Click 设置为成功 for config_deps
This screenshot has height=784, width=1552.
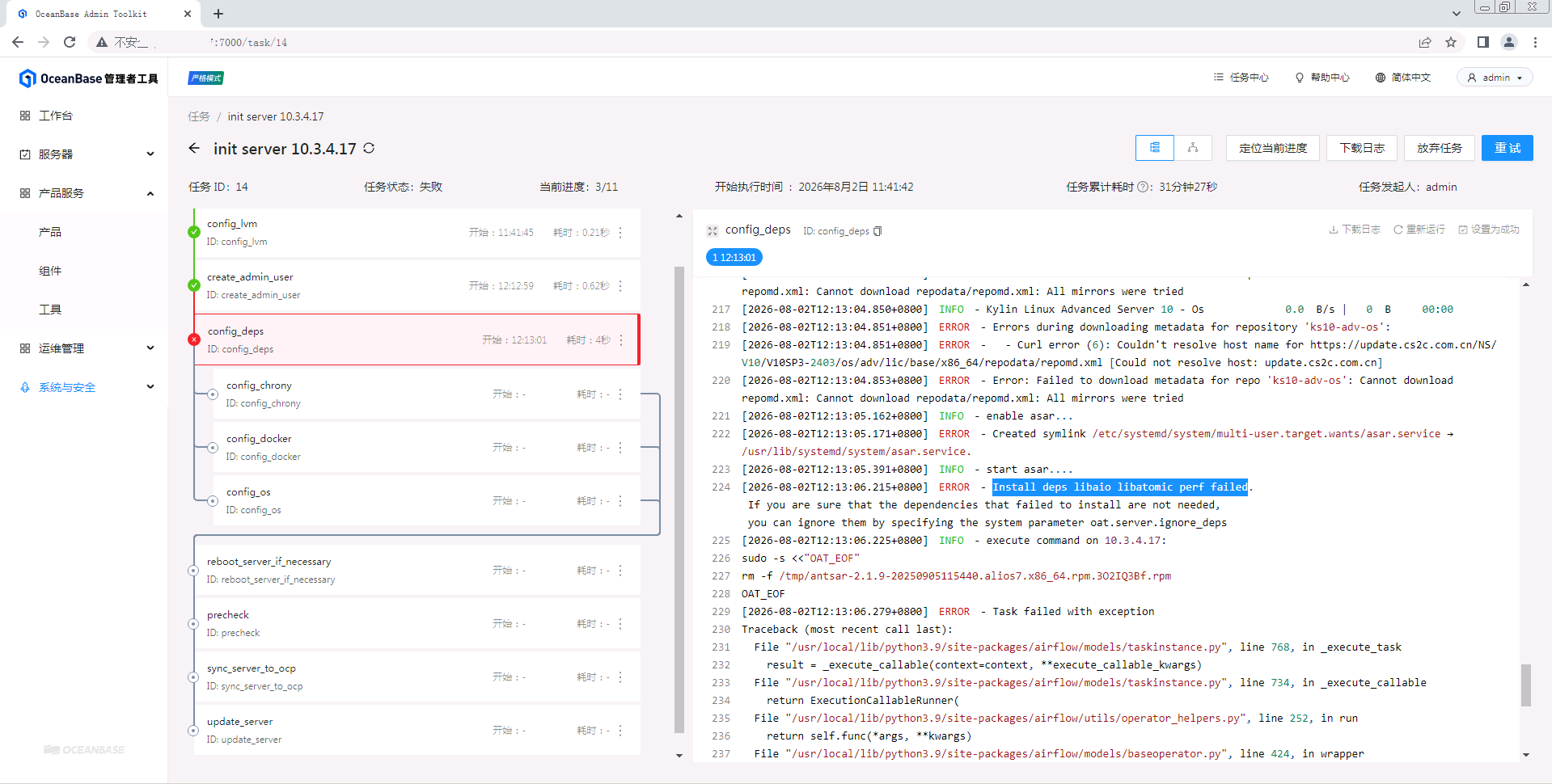[1489, 230]
